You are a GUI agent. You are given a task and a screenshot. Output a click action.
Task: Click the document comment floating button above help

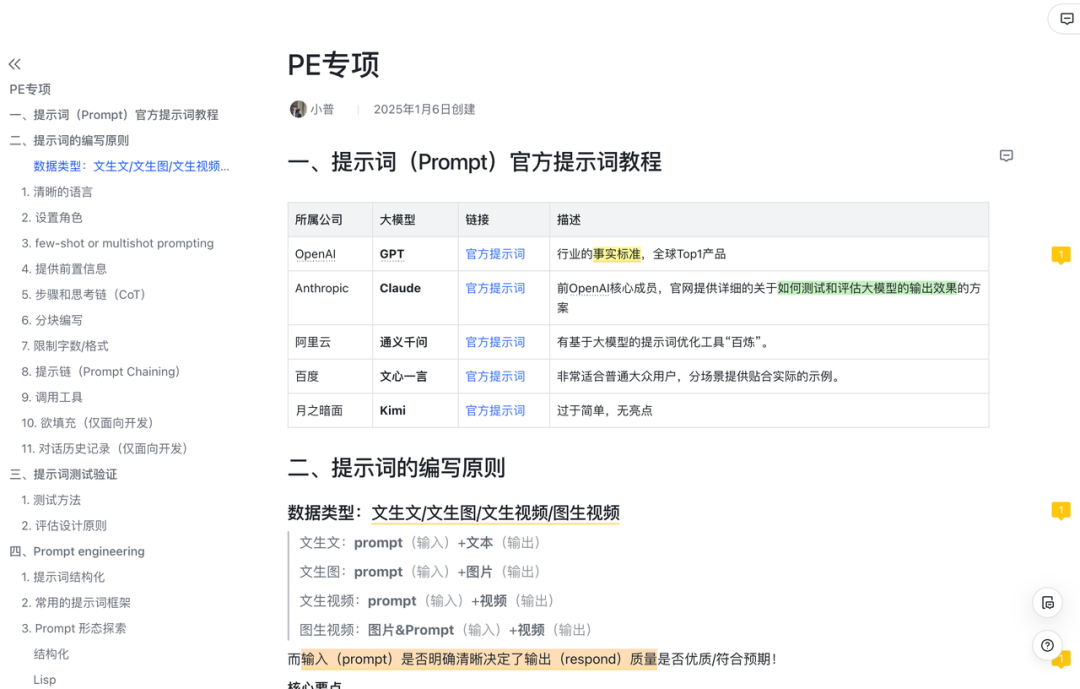point(1047,602)
